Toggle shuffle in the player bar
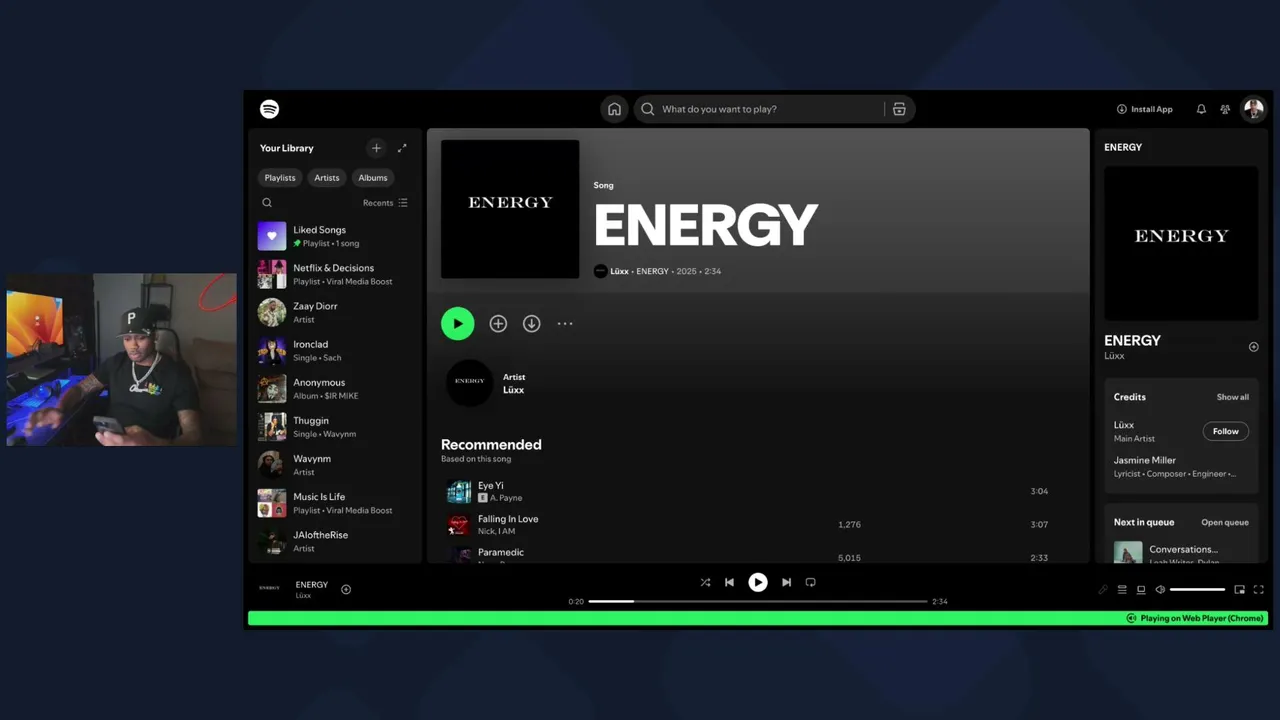The image size is (1280, 720). coord(705,582)
